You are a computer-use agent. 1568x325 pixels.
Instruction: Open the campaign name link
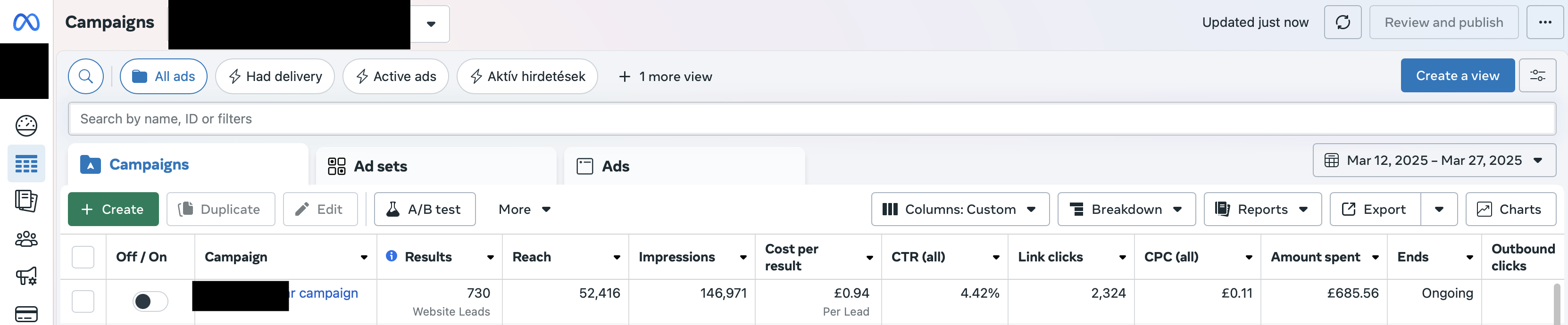[x=324, y=293]
